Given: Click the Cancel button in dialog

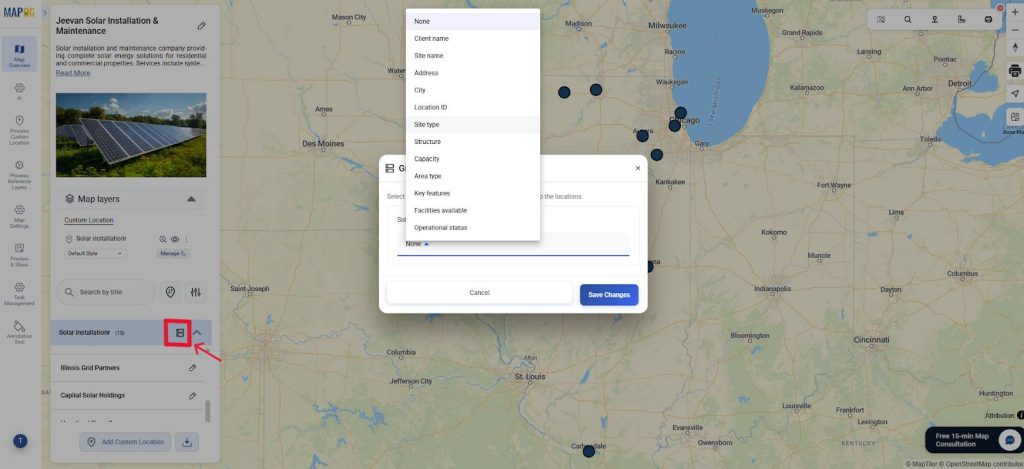Looking at the screenshot, I should point(479,293).
